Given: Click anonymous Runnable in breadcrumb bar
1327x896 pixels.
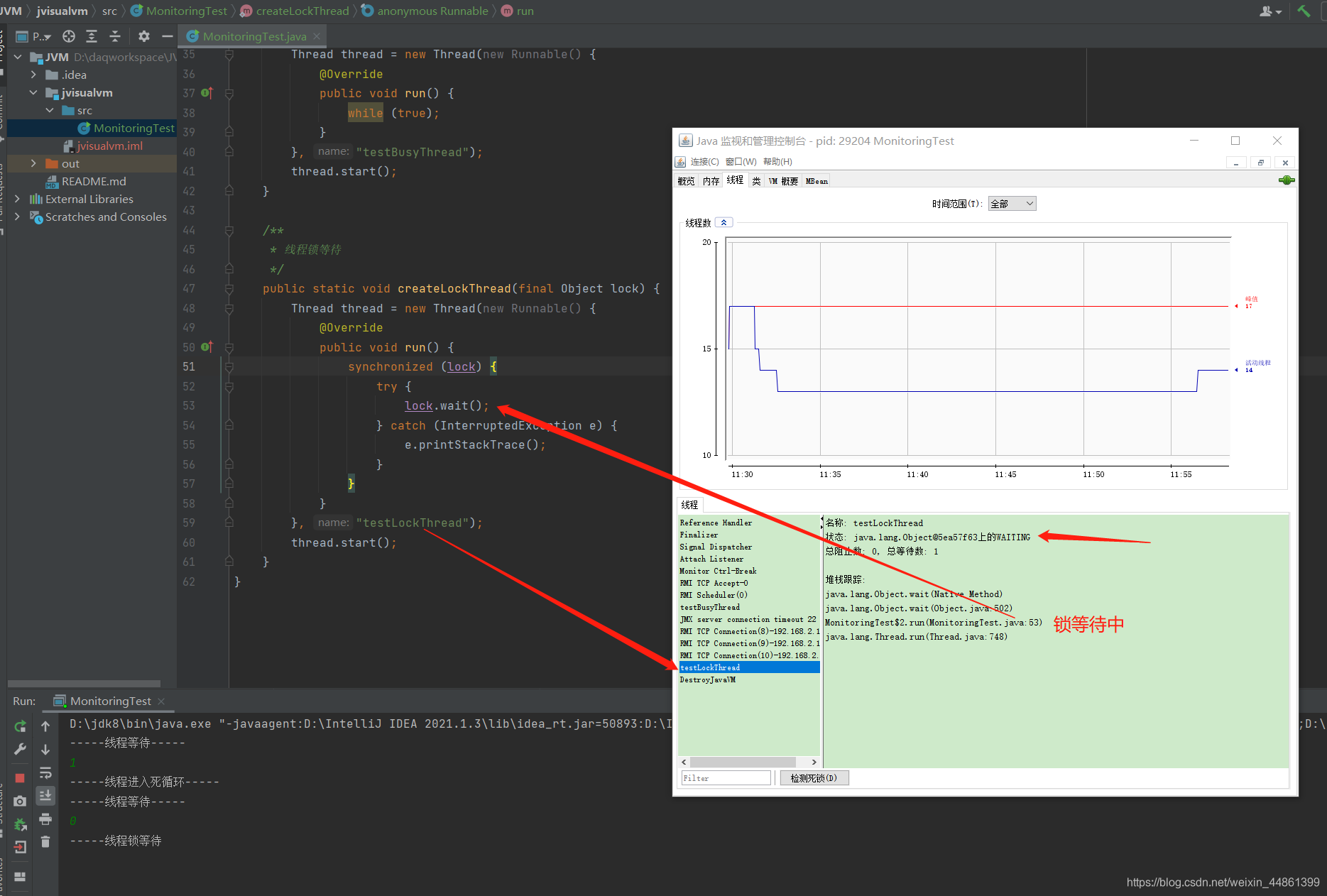Looking at the screenshot, I should pyautogui.click(x=432, y=11).
